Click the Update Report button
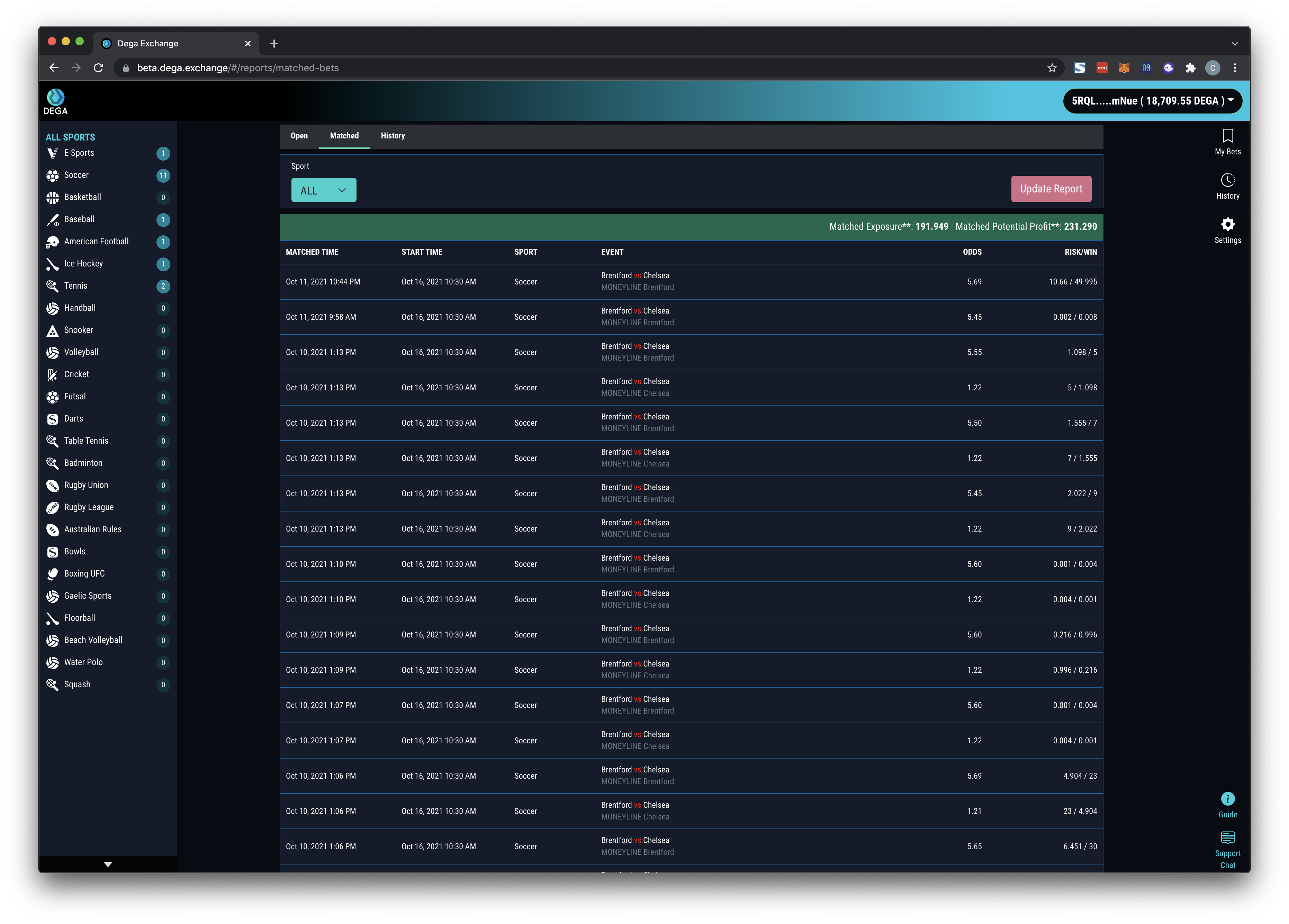 pyautogui.click(x=1050, y=189)
